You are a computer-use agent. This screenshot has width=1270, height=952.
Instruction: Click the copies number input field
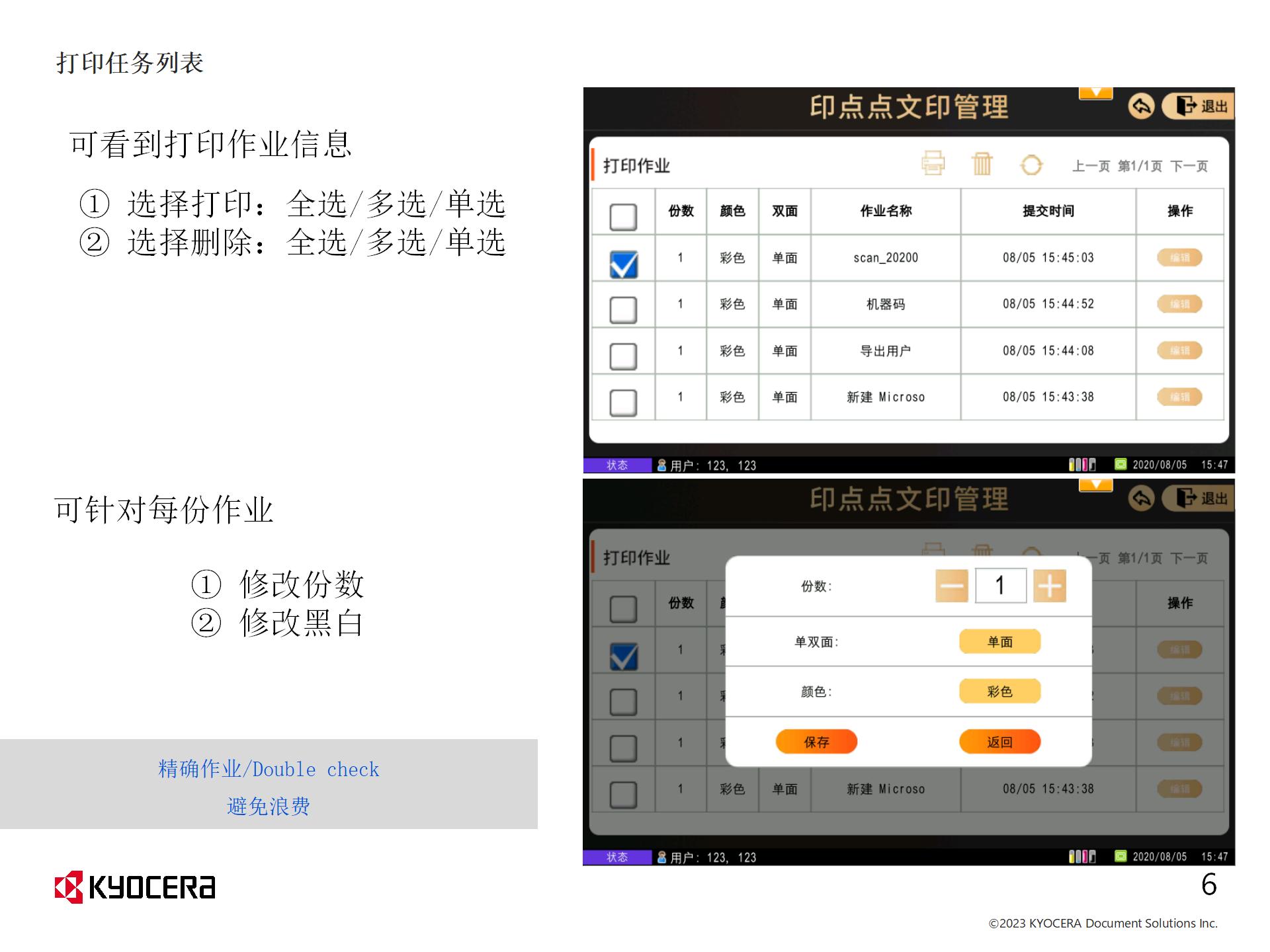tap(1000, 586)
